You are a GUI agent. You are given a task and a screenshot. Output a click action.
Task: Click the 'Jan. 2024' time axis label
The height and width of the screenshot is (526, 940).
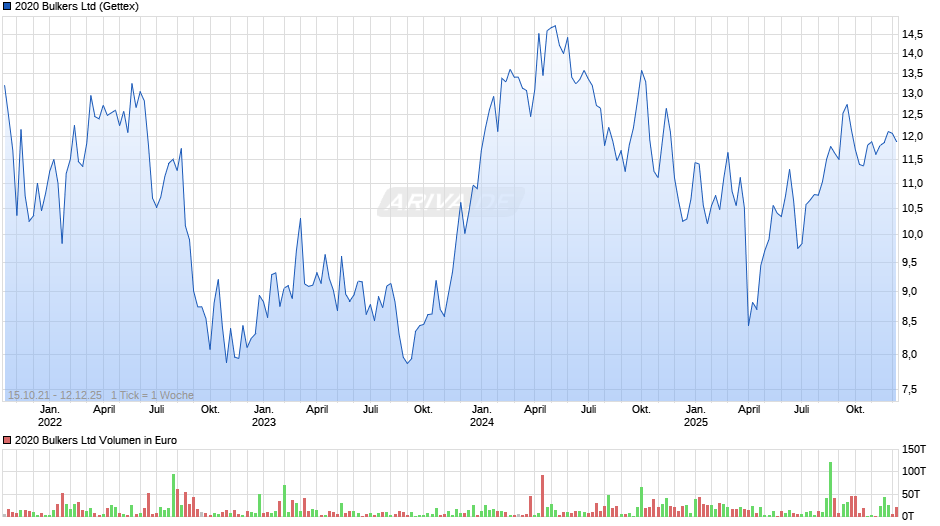[x=482, y=416]
